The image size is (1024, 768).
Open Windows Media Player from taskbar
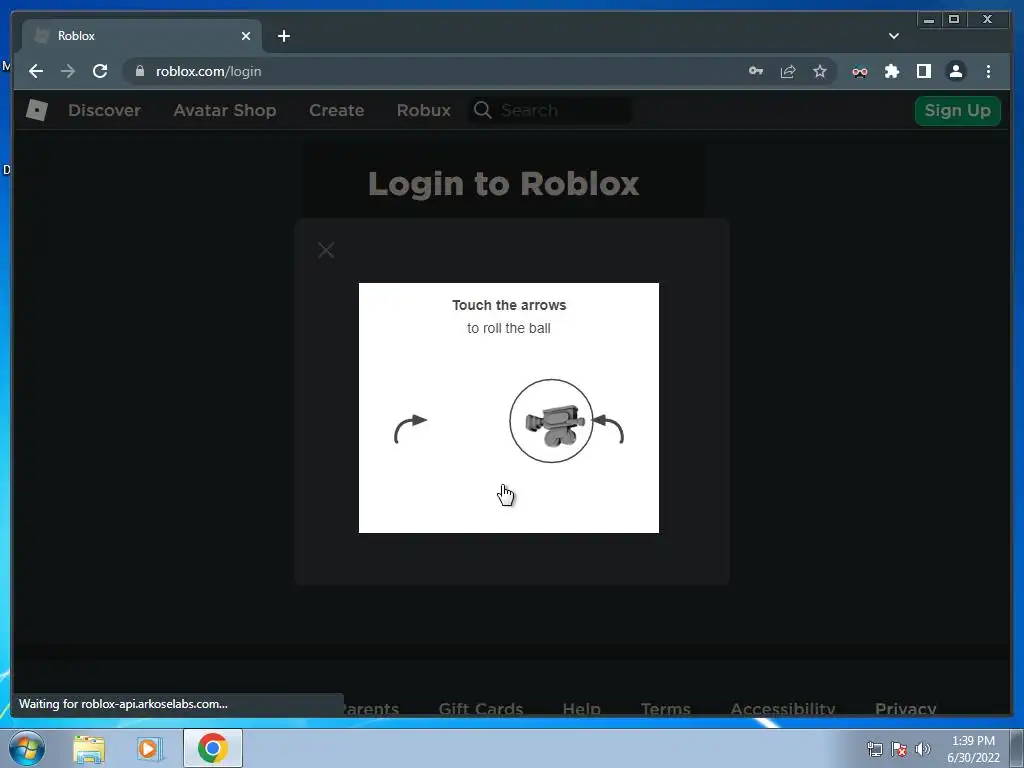tap(150, 749)
